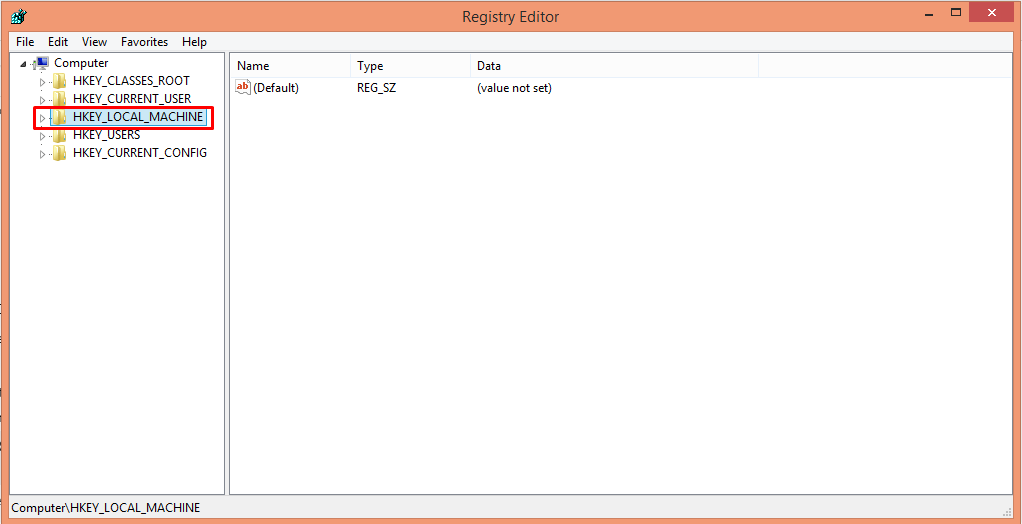Screen dimensions: 1022x524
Task: Click the string value icon beside (Default)
Action: (243, 87)
